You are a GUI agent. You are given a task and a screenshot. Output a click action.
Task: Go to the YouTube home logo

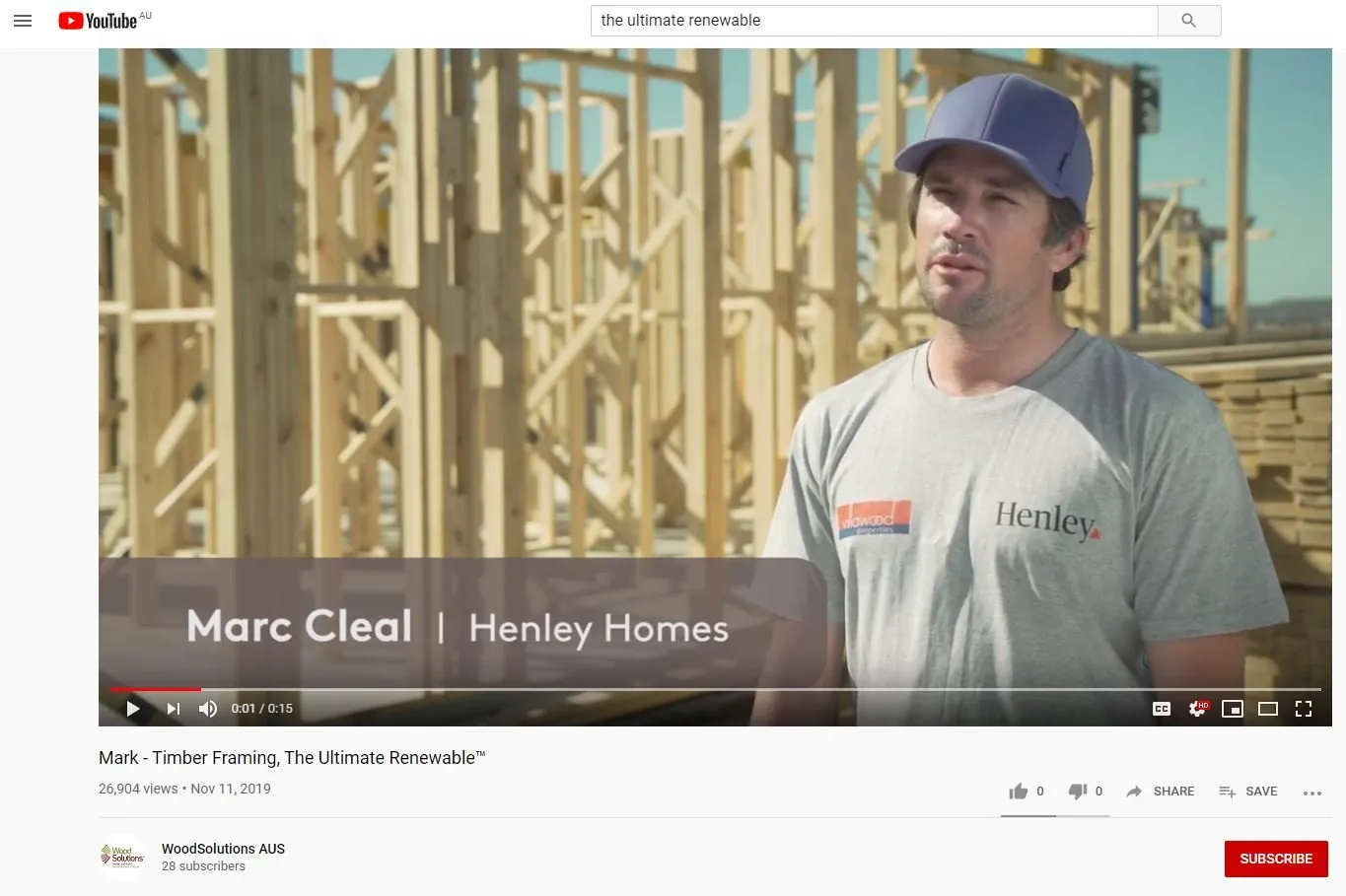tap(98, 21)
